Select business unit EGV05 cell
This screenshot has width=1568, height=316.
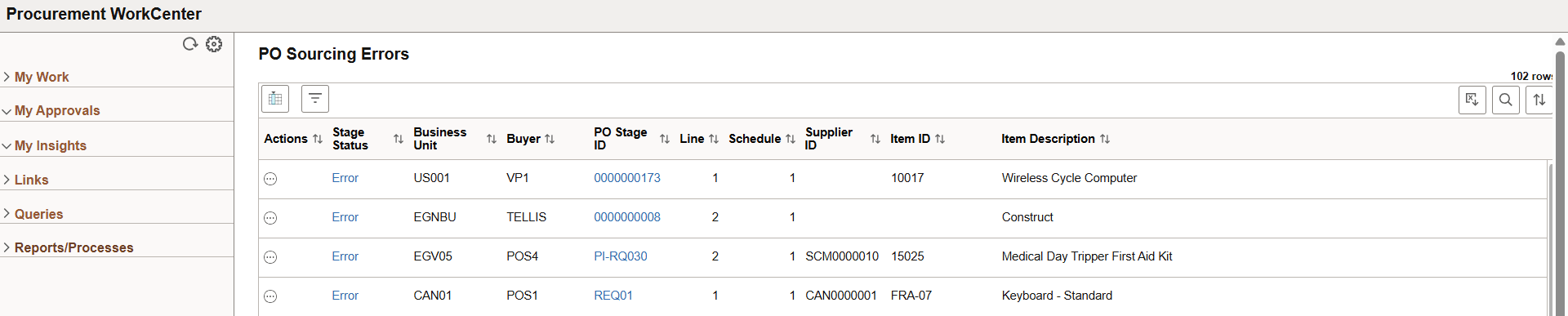coord(433,256)
